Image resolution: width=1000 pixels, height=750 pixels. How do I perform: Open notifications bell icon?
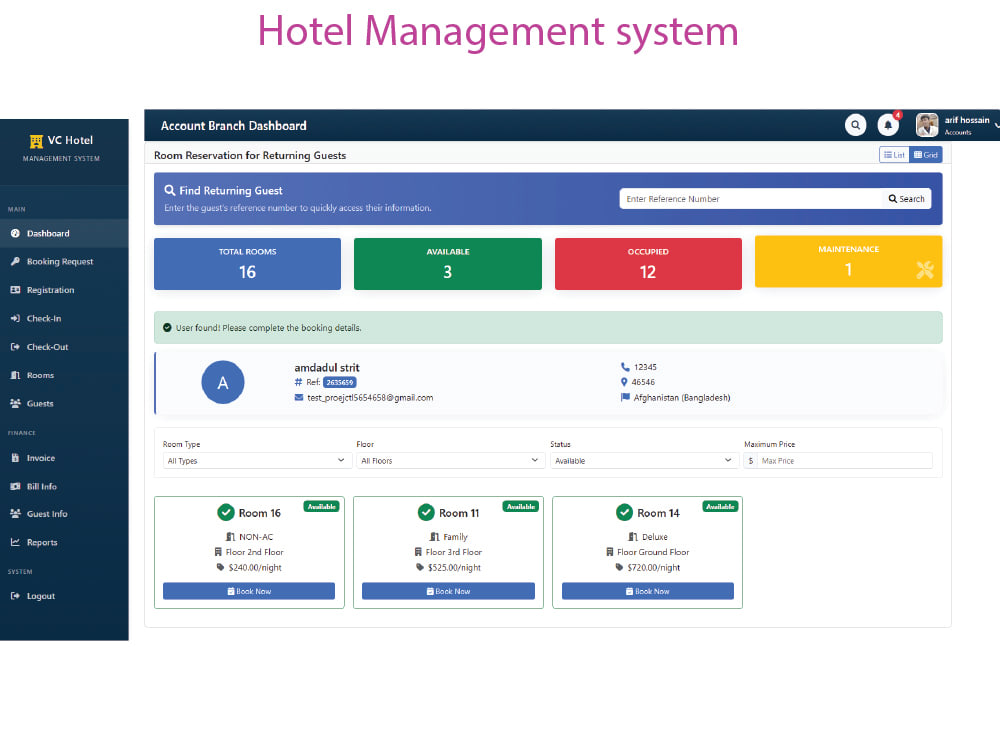coord(888,125)
